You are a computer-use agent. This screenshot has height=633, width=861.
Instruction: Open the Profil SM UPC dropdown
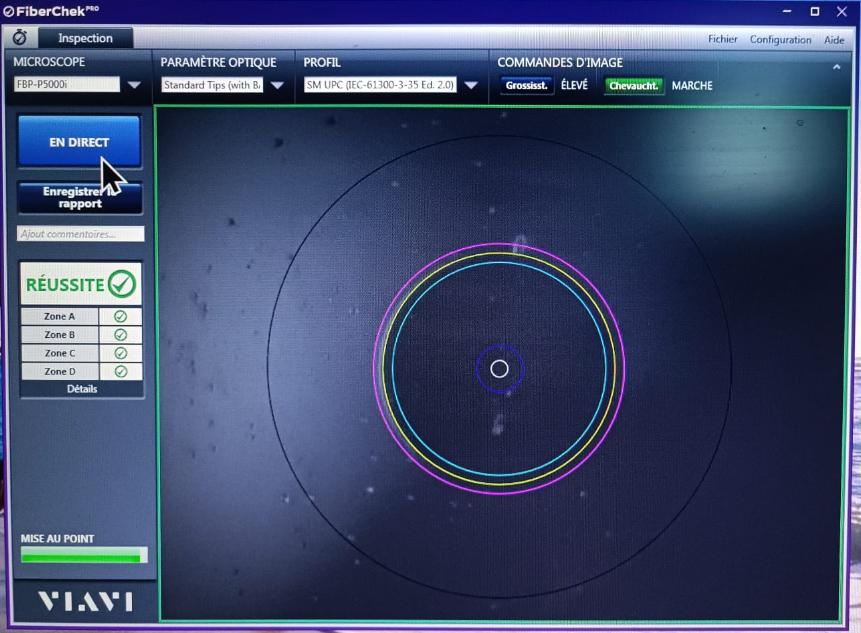[x=471, y=86]
